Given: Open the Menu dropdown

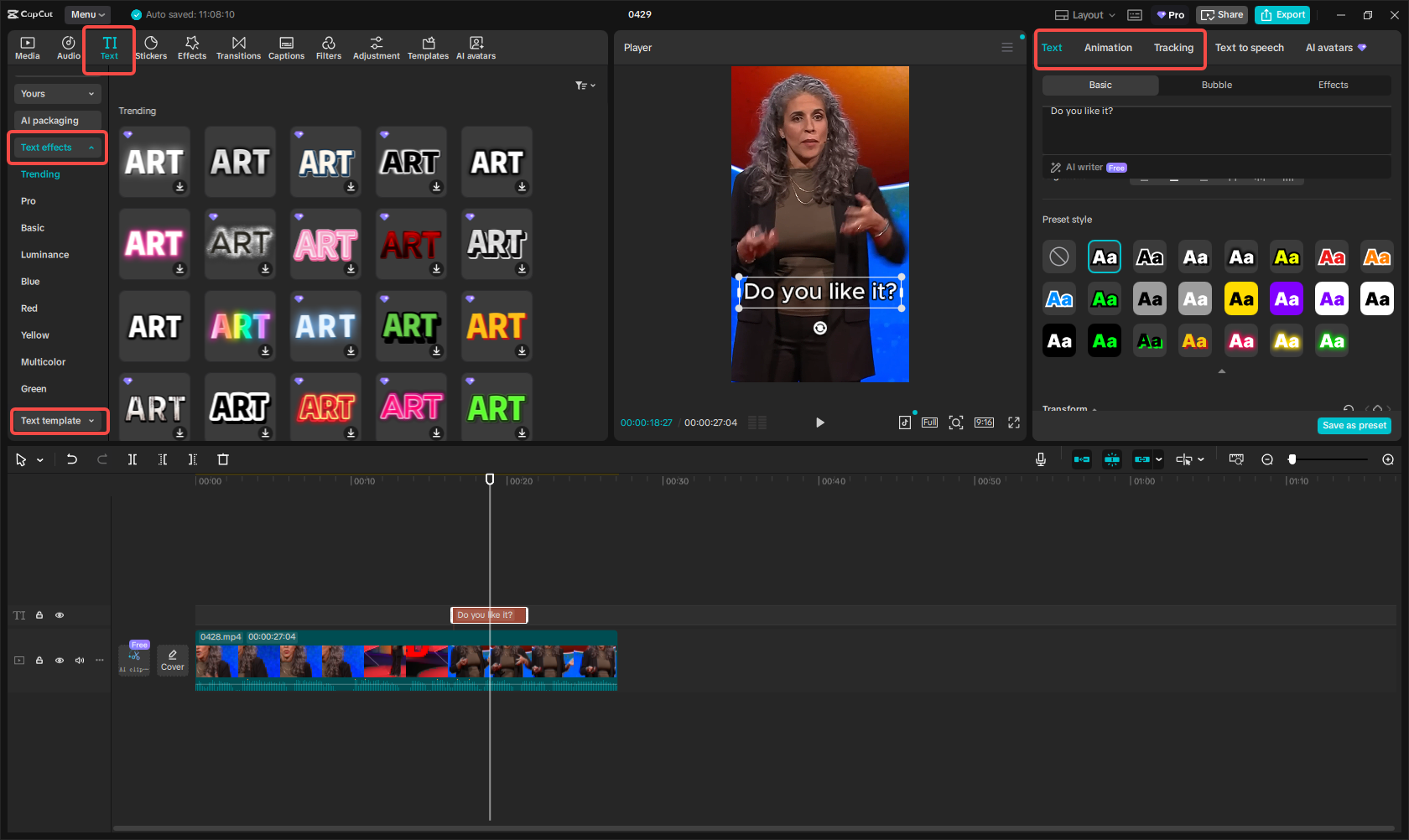Looking at the screenshot, I should (88, 14).
